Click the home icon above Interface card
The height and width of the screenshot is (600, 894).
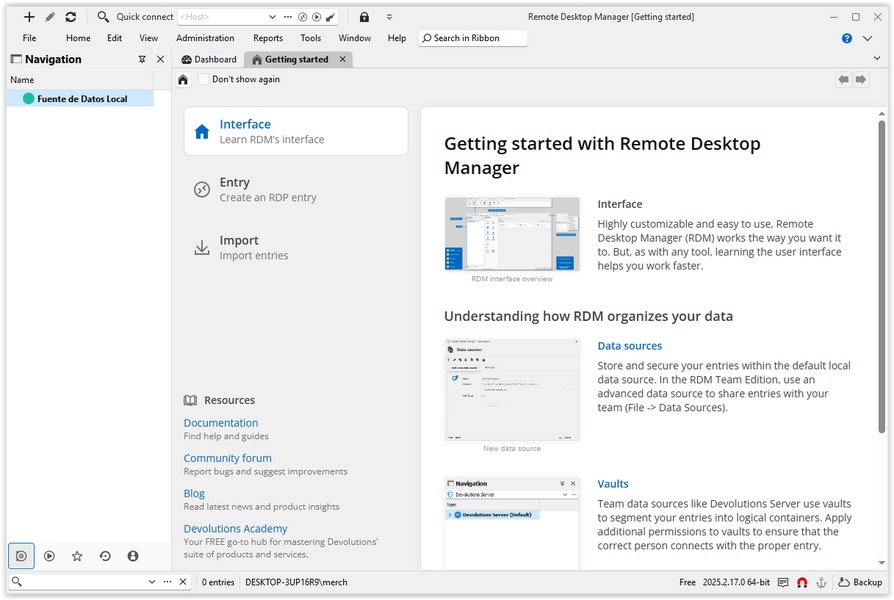(183, 80)
